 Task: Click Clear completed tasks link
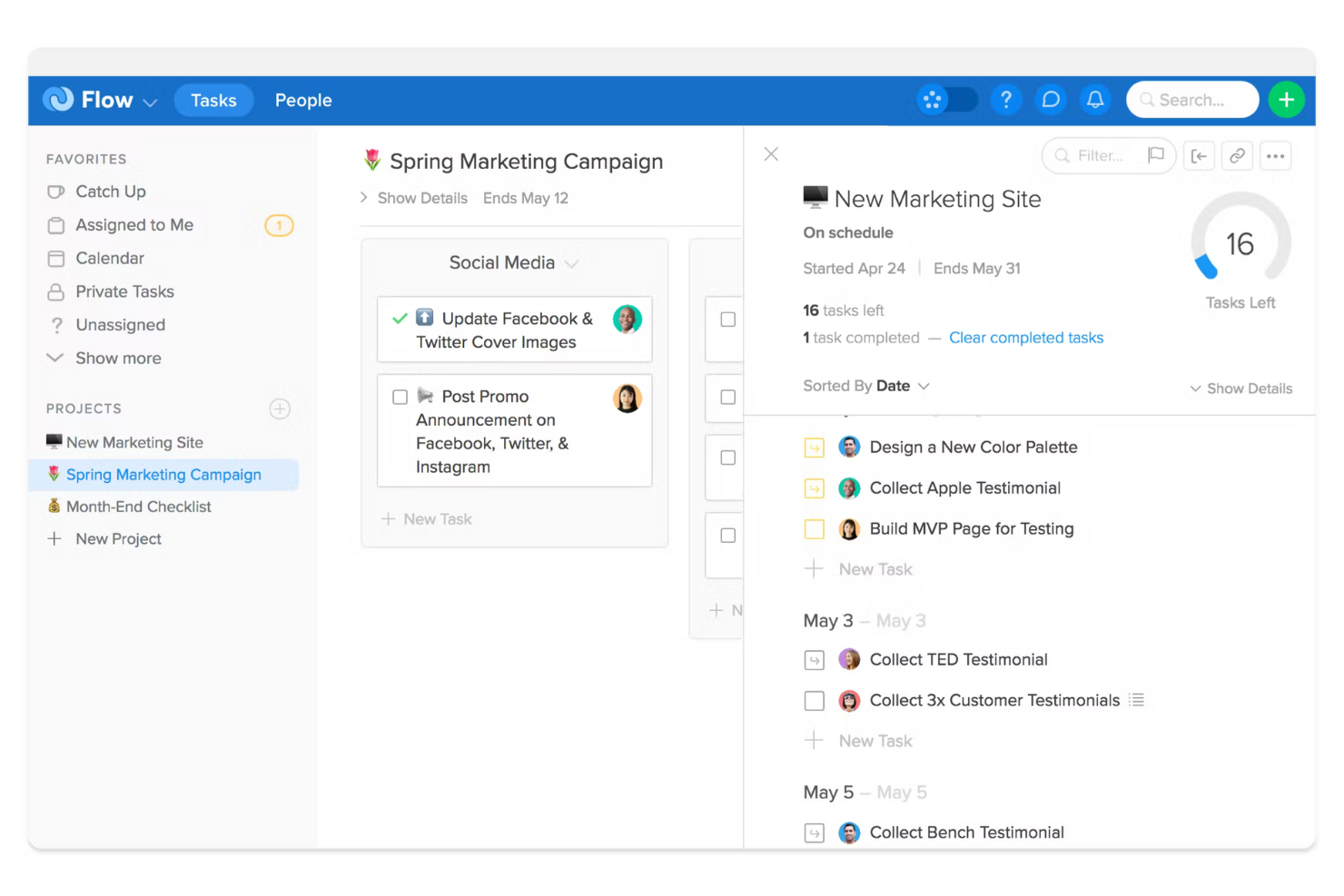pyautogui.click(x=1026, y=338)
